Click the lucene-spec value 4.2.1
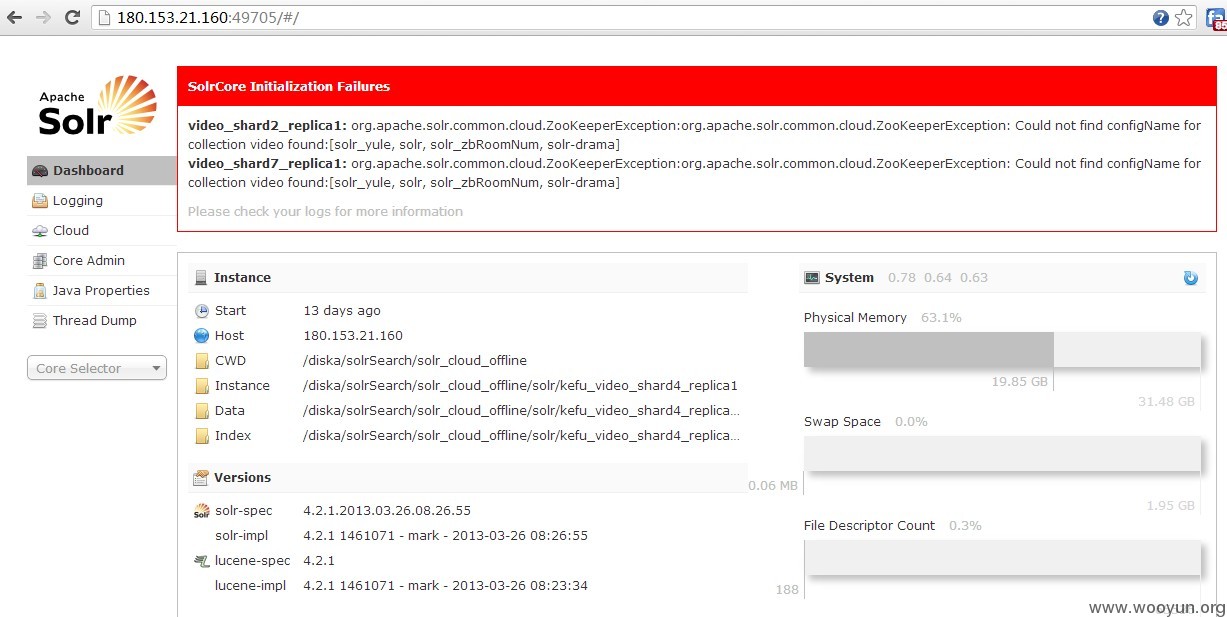Screen dimensions: 1227x617 coord(319,561)
